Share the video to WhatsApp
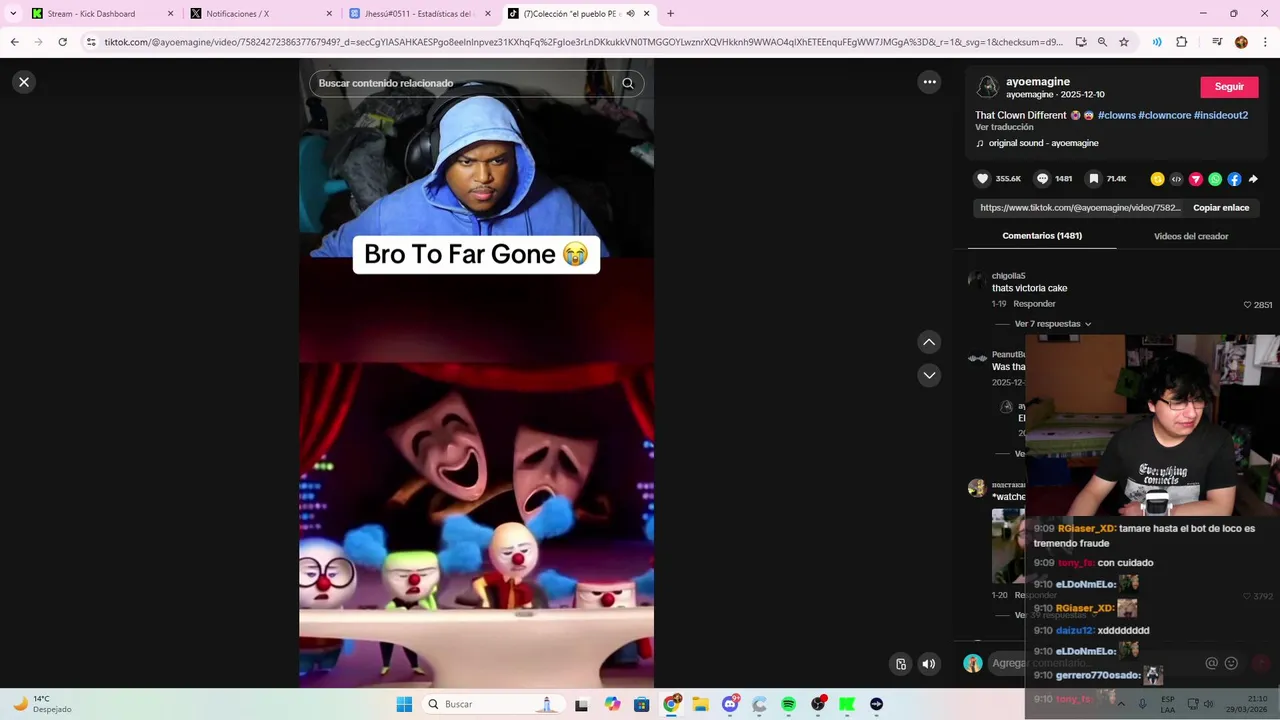 1215,179
